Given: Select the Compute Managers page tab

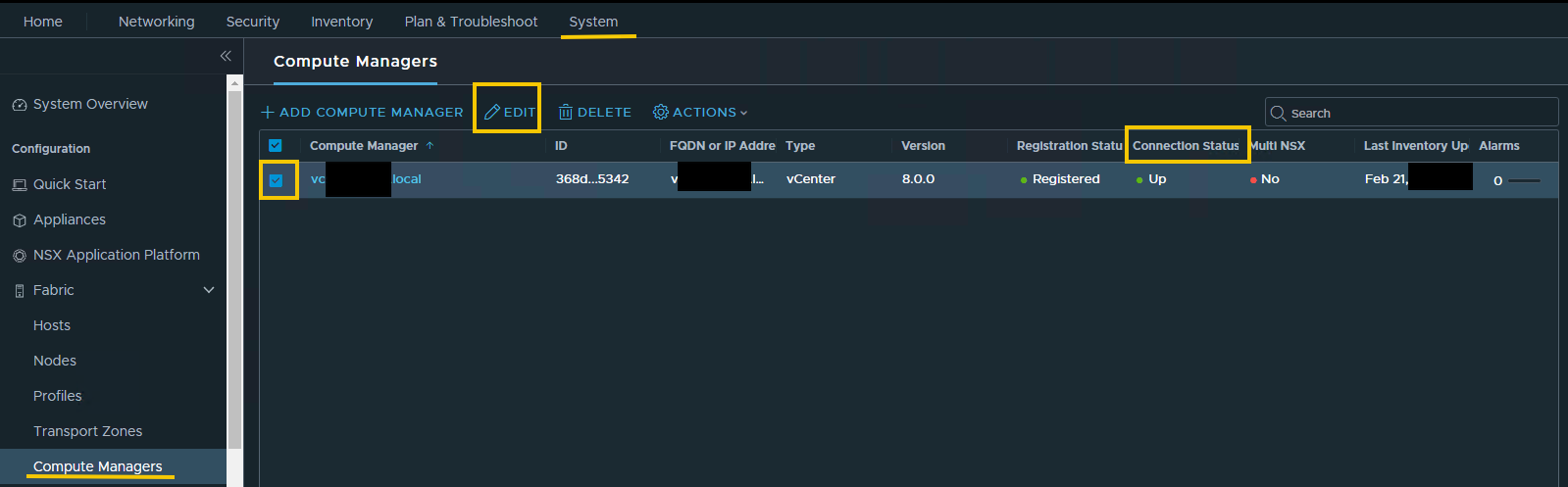Looking at the screenshot, I should pyautogui.click(x=356, y=62).
